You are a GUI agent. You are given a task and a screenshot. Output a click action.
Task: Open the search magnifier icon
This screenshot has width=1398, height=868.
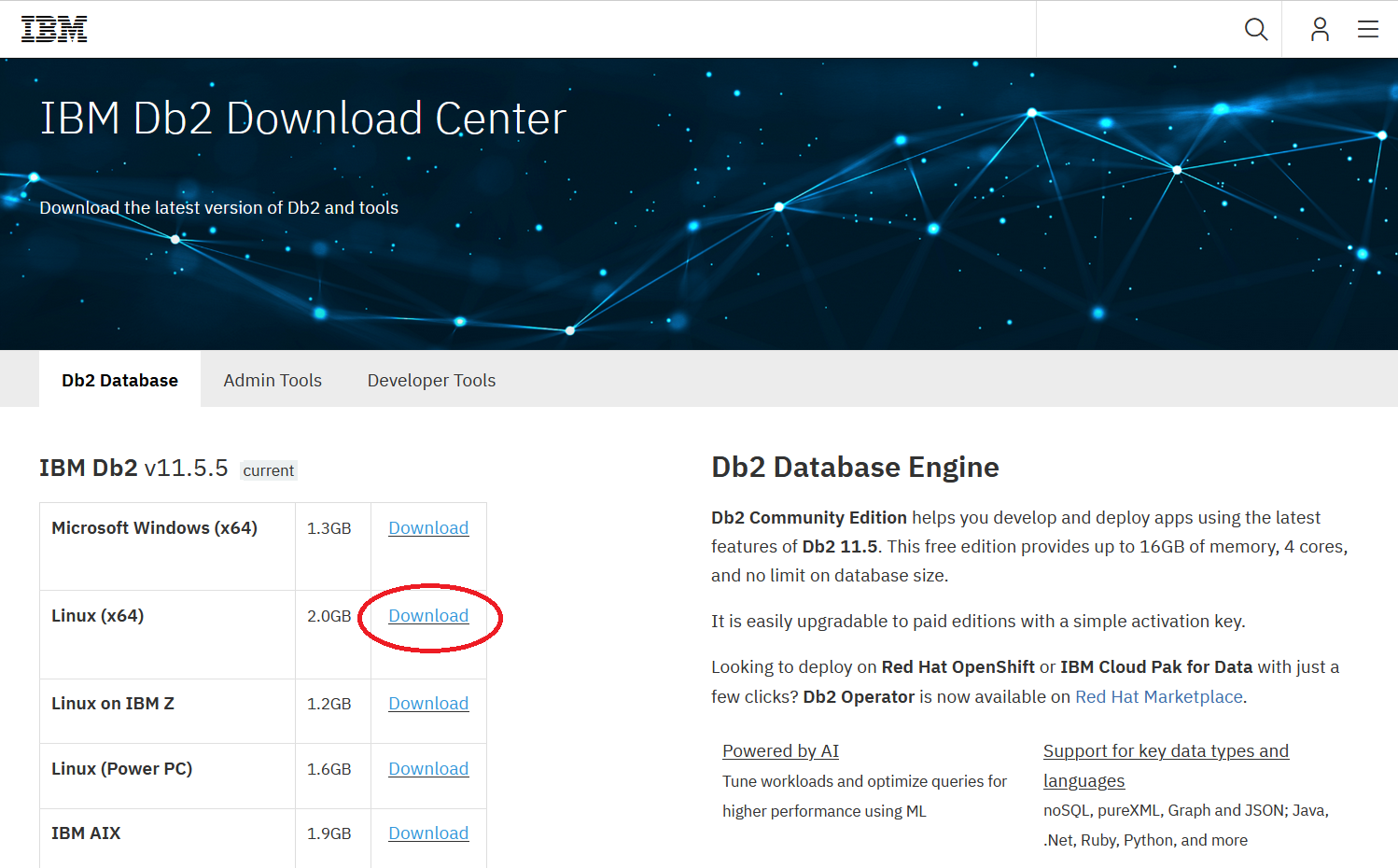coord(1256,29)
